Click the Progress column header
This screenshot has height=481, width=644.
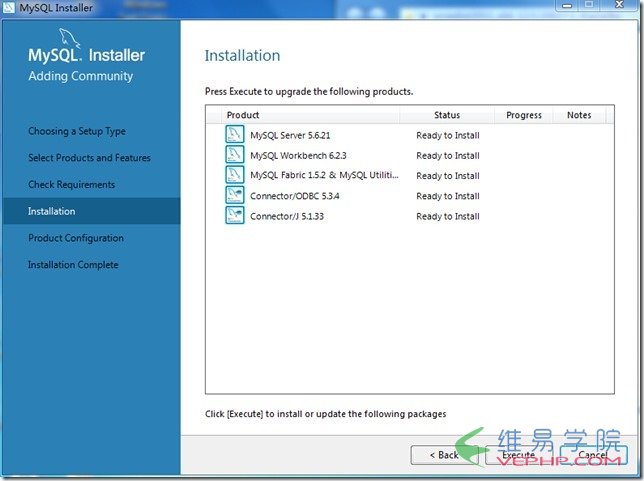pos(524,115)
